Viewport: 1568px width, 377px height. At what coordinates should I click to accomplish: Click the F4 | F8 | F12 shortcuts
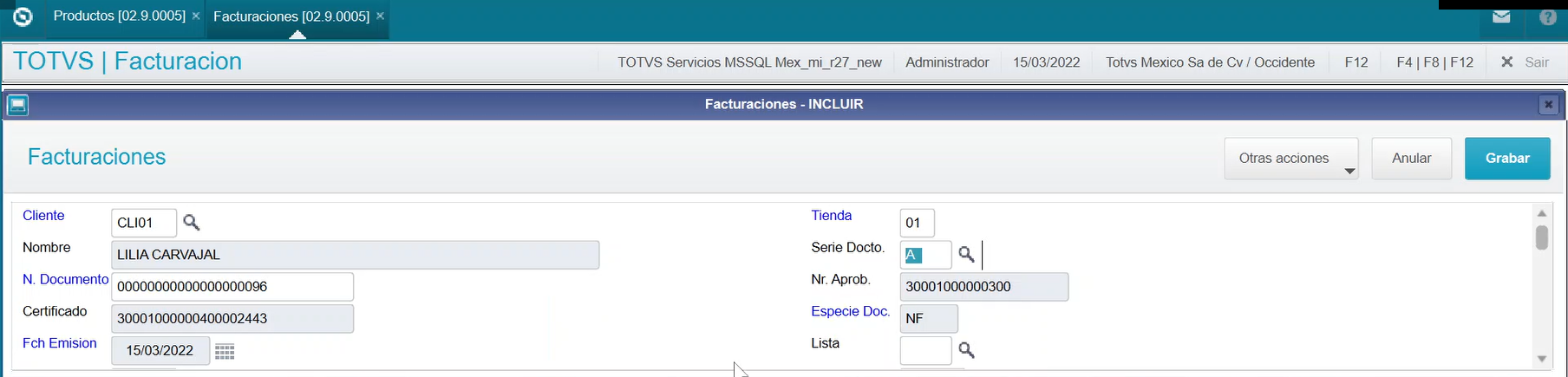(x=1434, y=62)
